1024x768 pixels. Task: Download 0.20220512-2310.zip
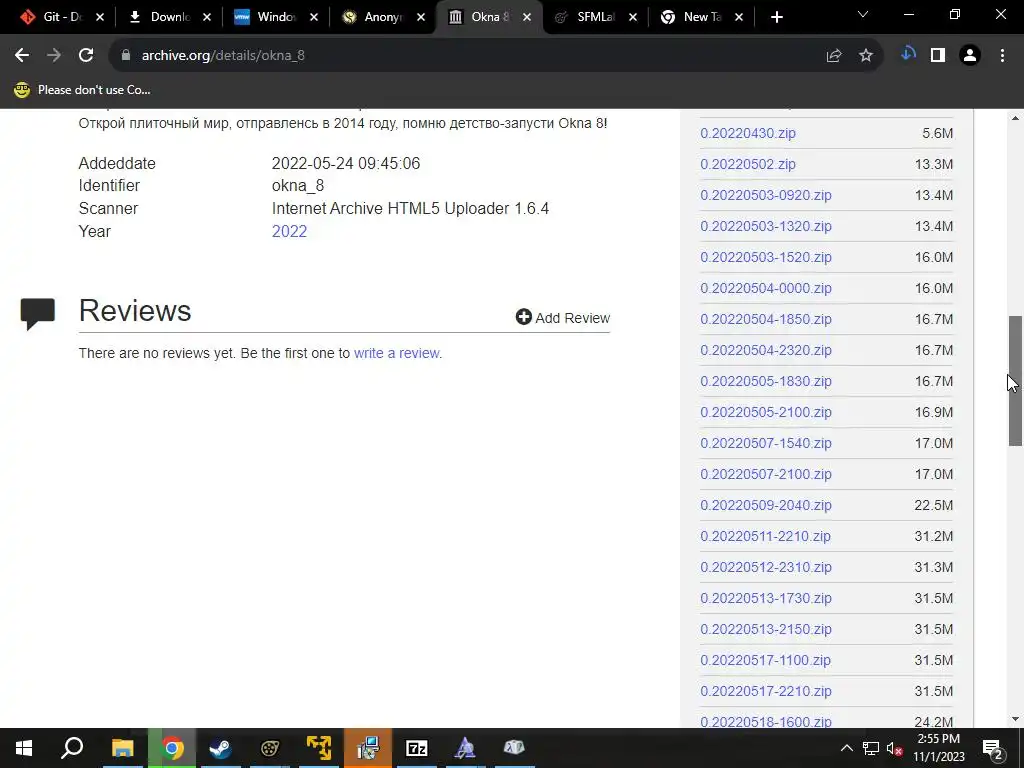tap(766, 568)
